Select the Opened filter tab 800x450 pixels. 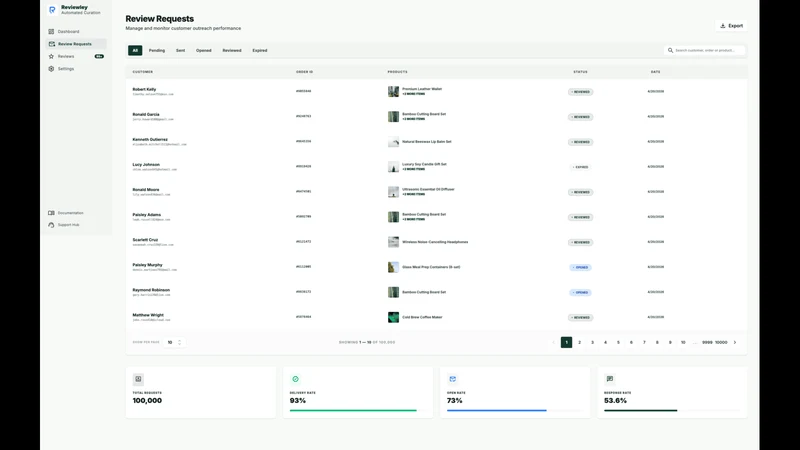click(204, 51)
